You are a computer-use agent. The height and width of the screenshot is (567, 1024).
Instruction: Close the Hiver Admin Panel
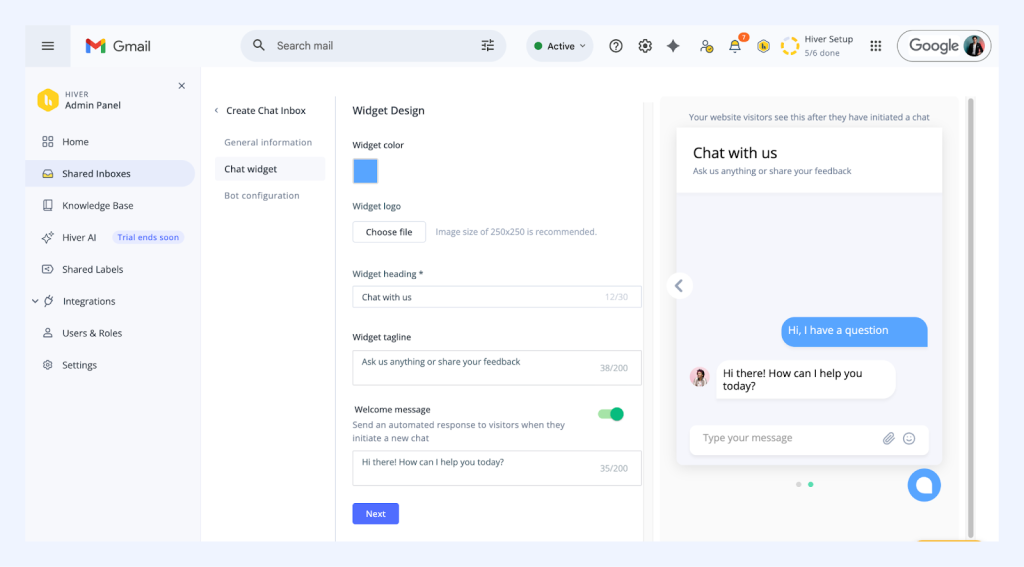point(181,86)
